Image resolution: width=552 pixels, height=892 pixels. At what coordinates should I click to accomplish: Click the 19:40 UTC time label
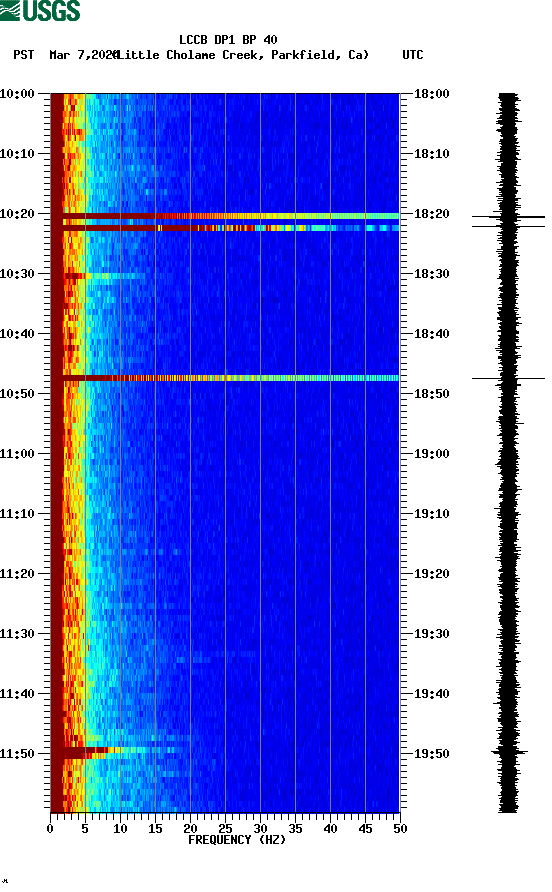pyautogui.click(x=431, y=693)
